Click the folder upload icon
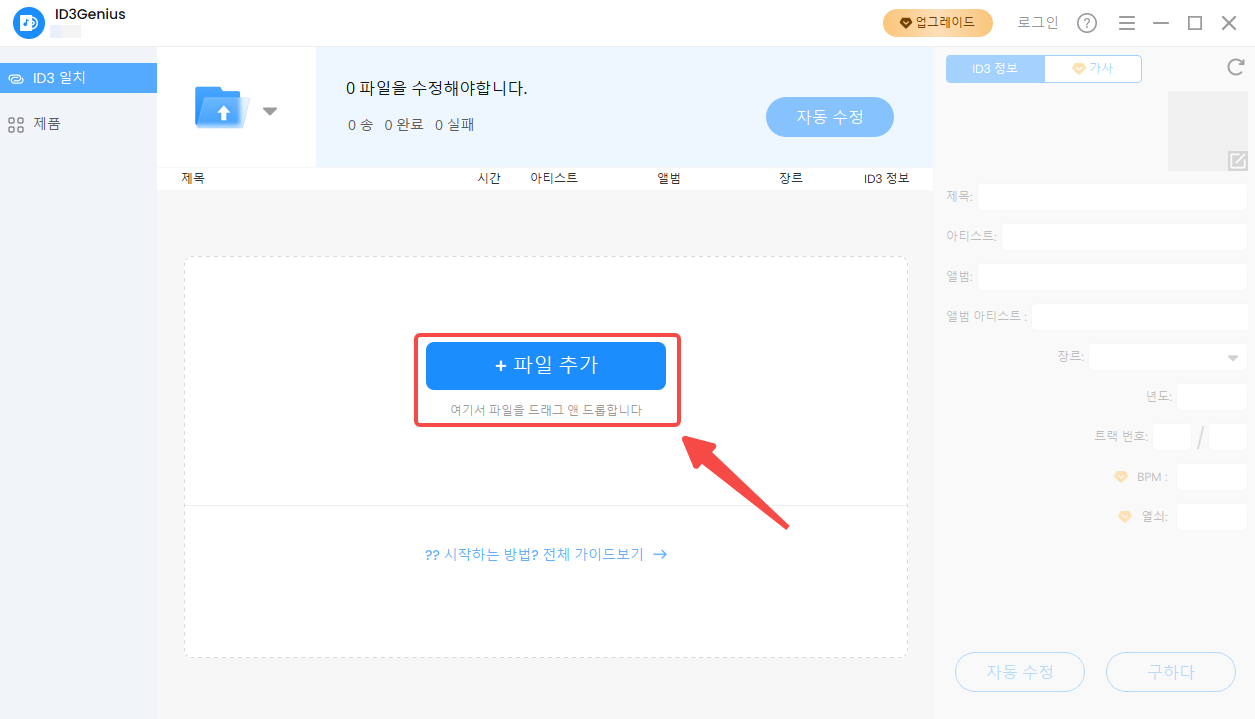Image resolution: width=1255 pixels, height=719 pixels. [222, 106]
